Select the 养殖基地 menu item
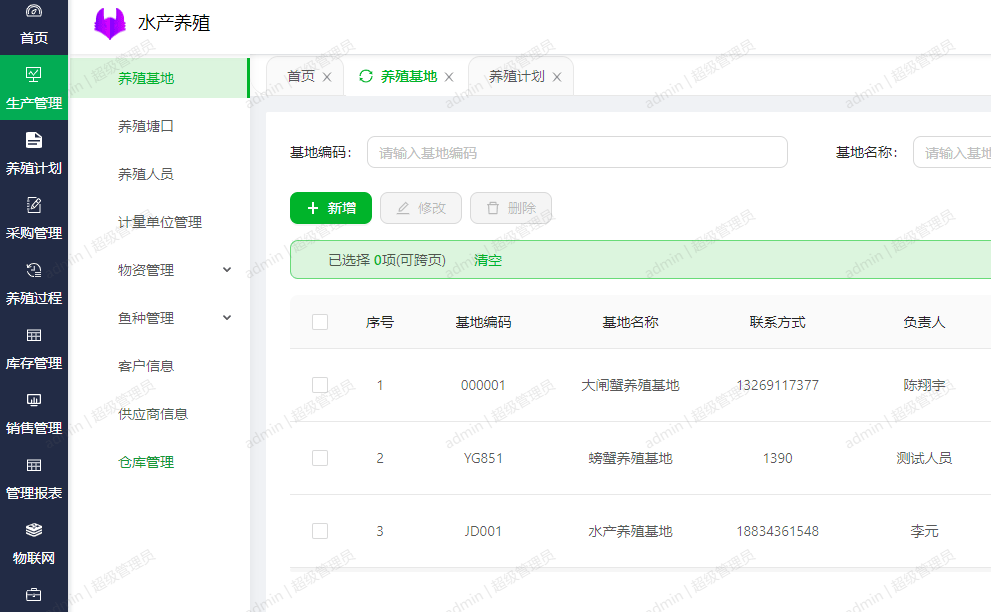The width and height of the screenshot is (991, 612). (159, 78)
